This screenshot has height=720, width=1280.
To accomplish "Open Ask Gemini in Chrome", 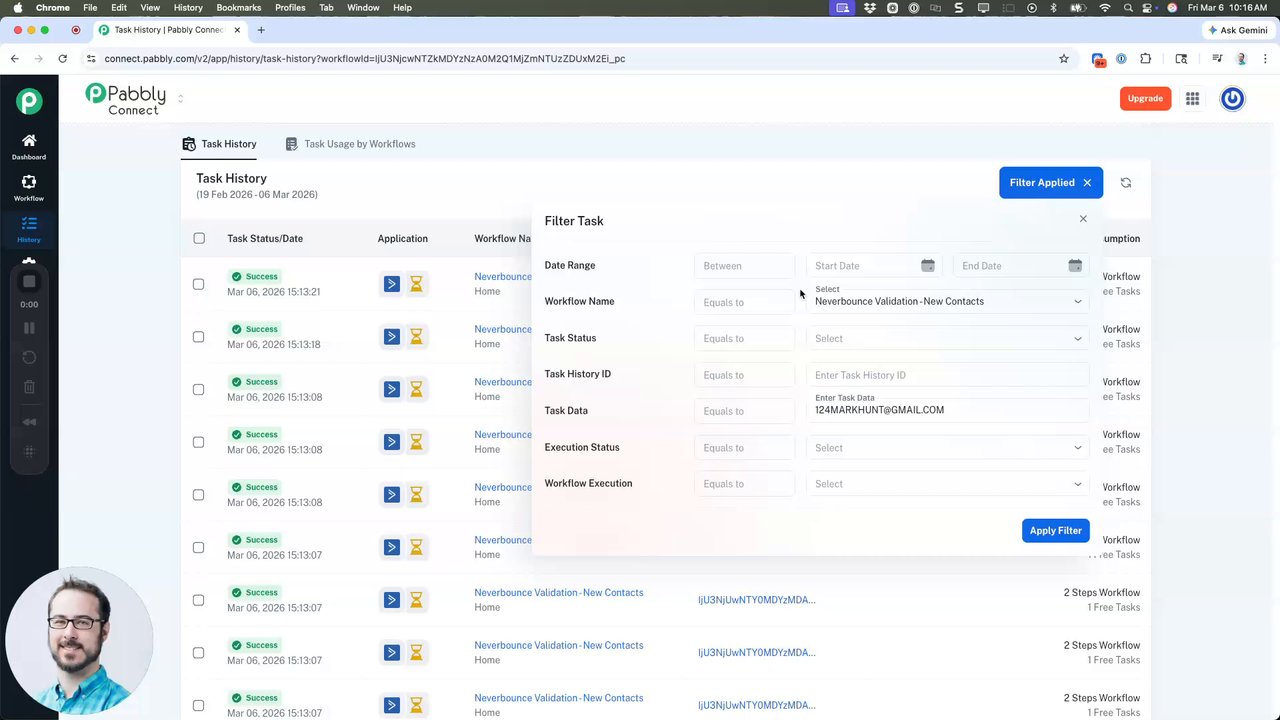I will click(1237, 30).
